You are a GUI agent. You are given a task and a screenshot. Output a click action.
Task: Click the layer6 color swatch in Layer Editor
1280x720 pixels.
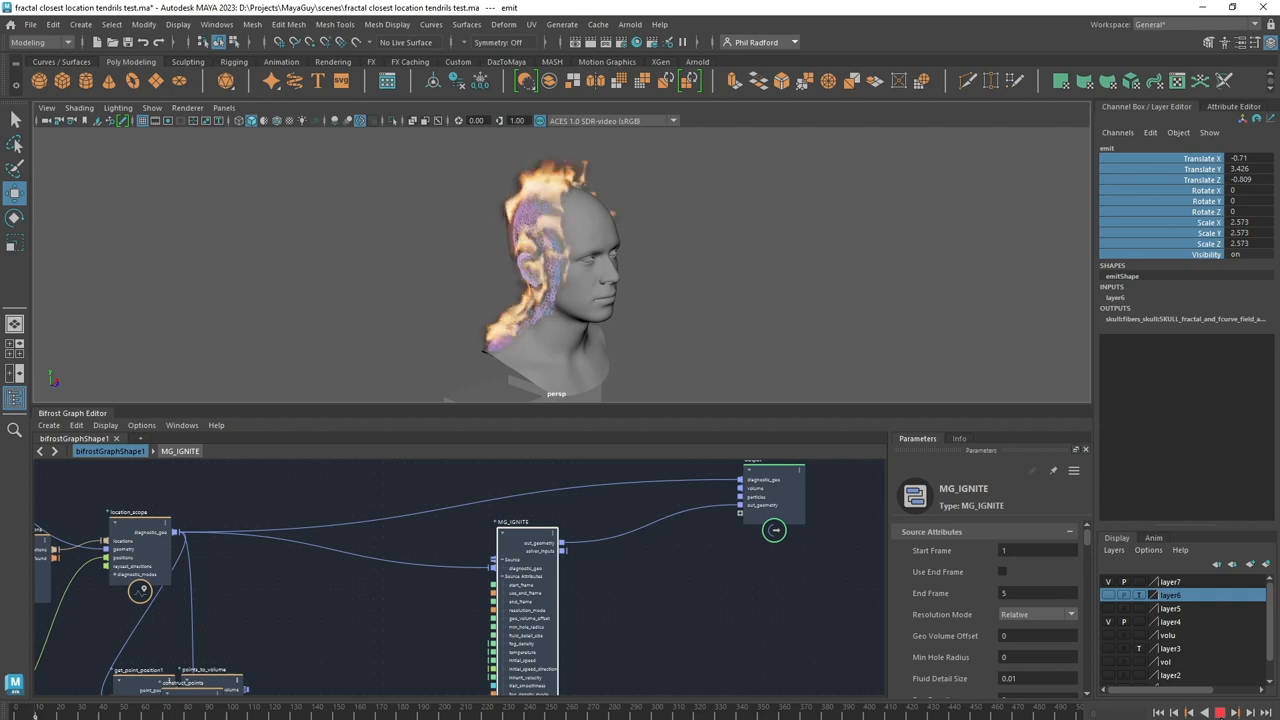pos(1153,595)
